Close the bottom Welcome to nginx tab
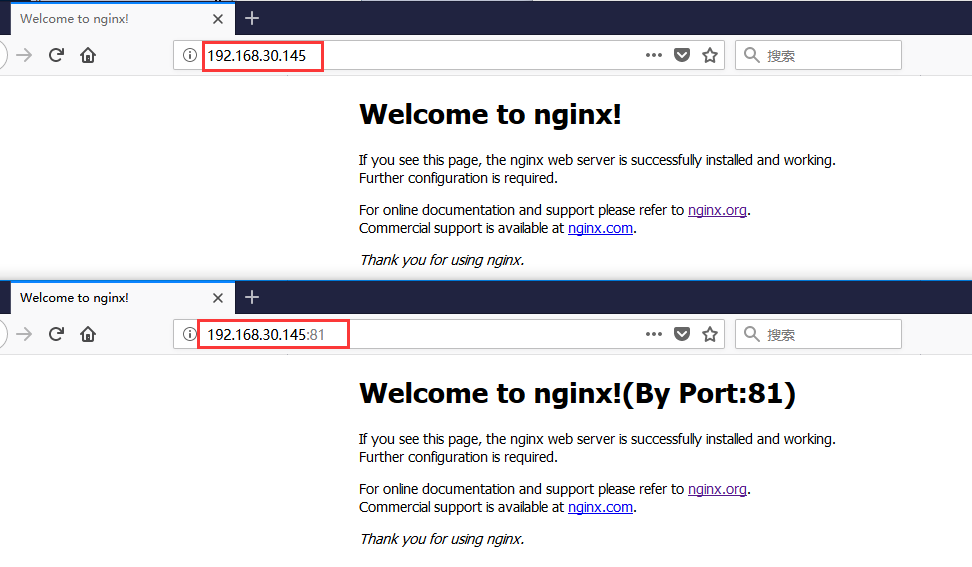 pos(218,298)
